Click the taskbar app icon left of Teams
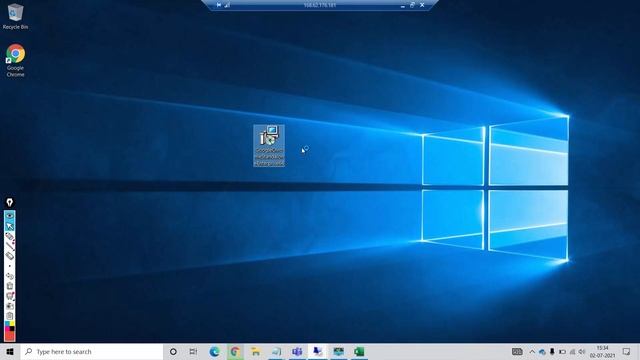This screenshot has height=360, width=640. (276, 351)
